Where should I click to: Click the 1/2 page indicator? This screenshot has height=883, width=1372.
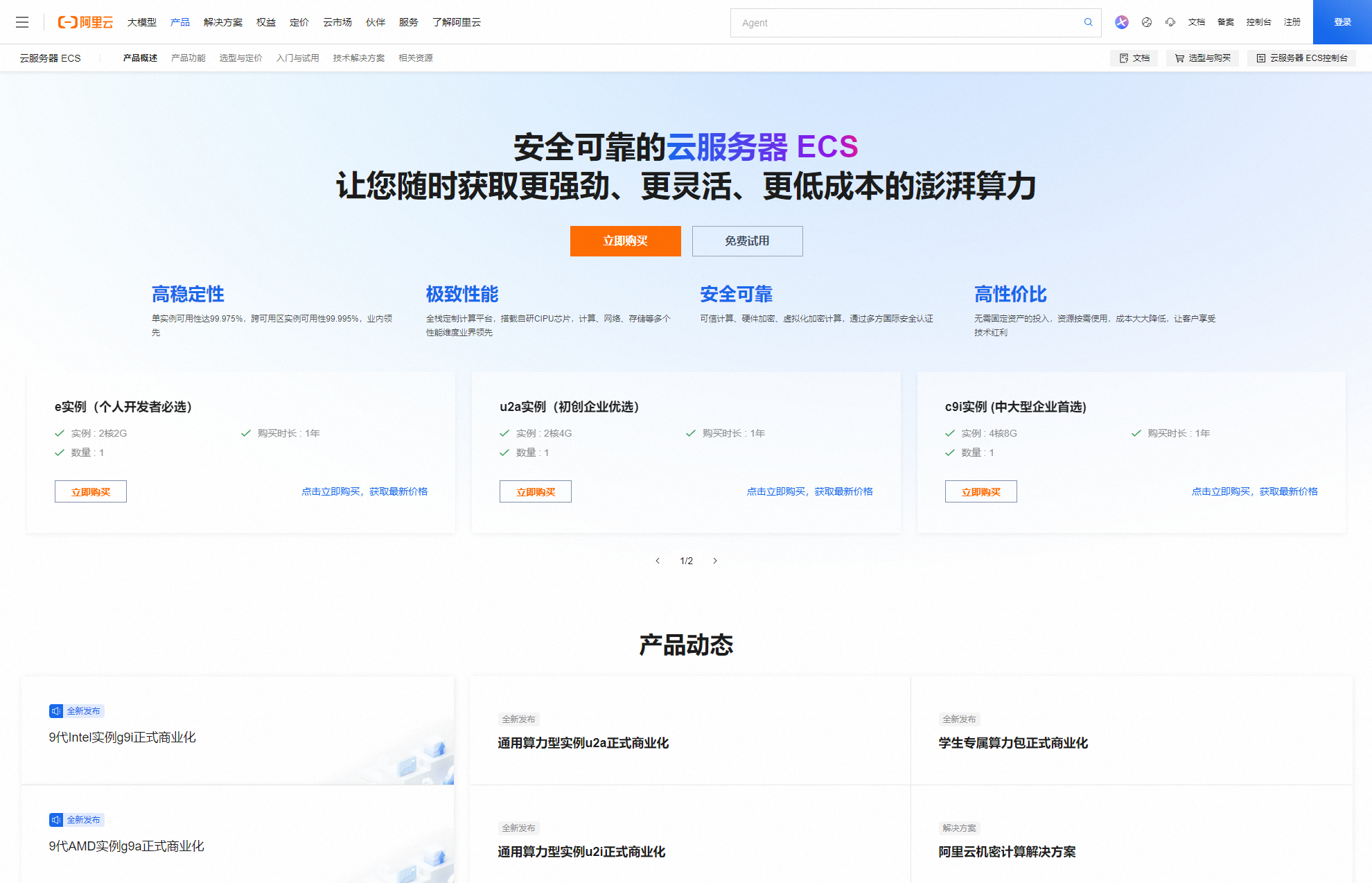[687, 561]
